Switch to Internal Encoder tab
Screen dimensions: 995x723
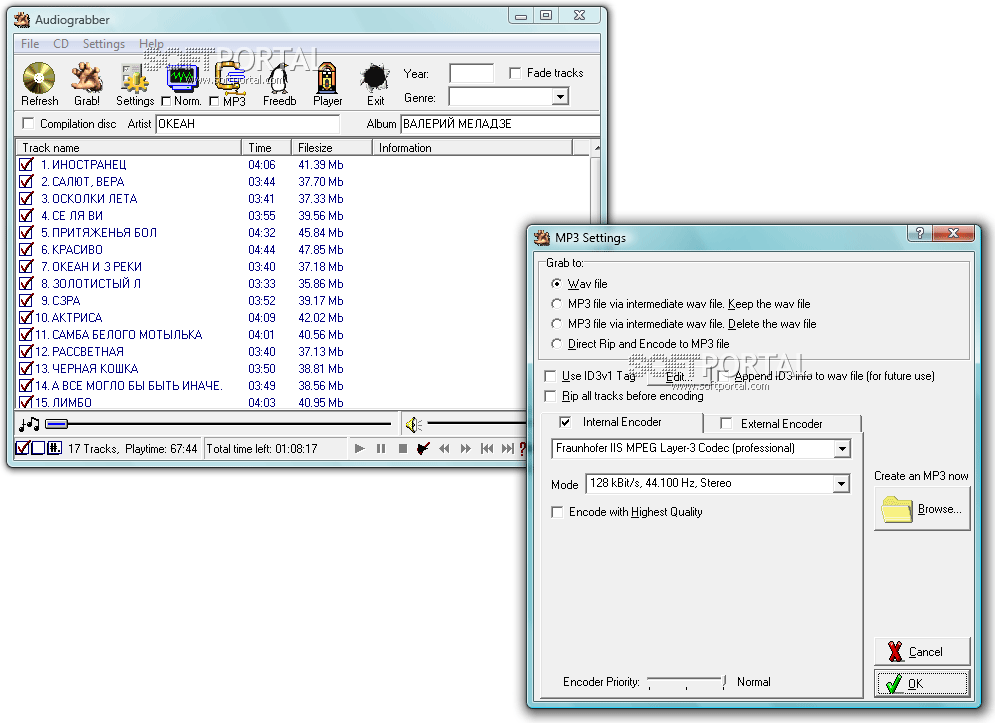point(622,422)
